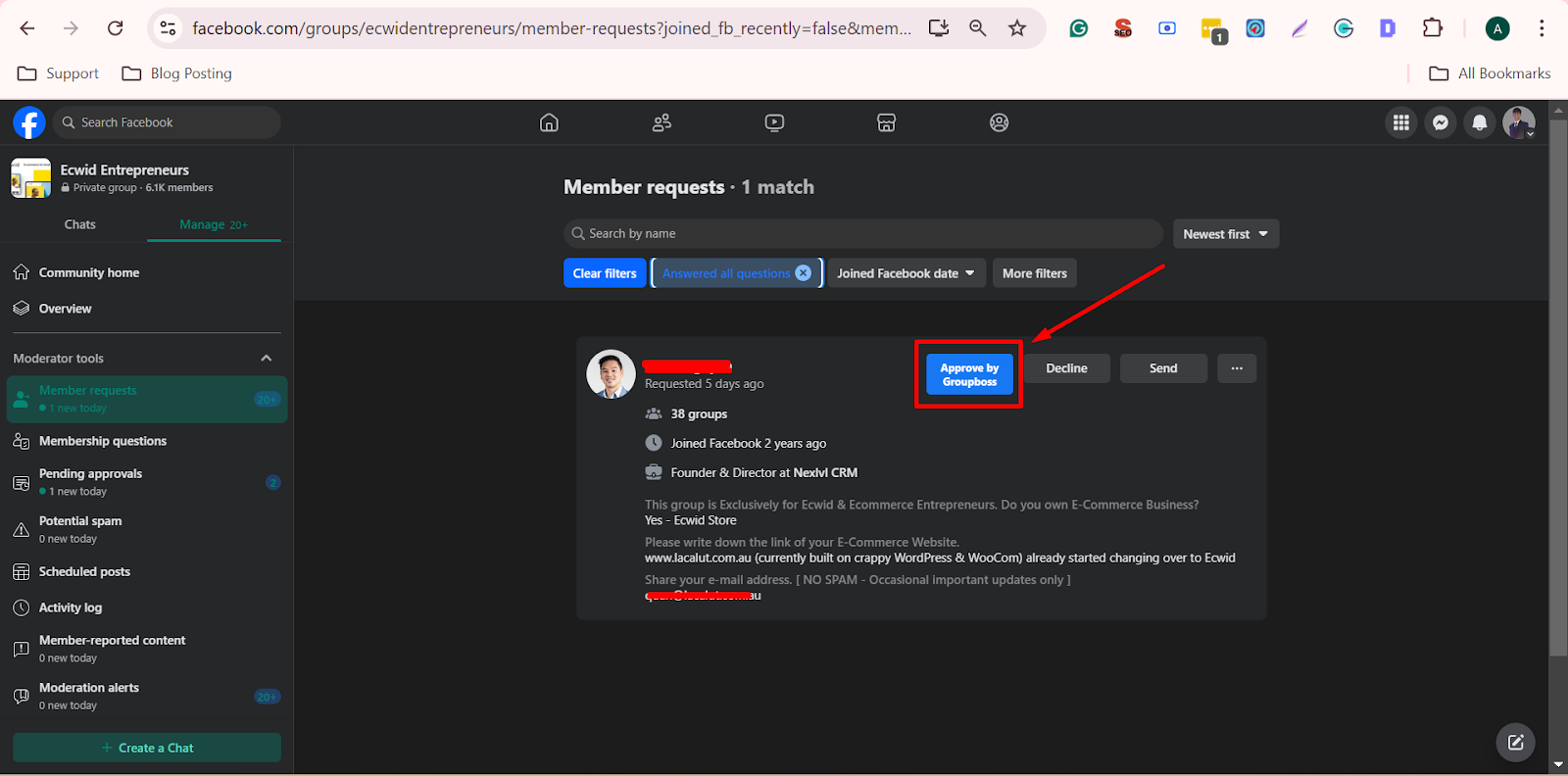The height and width of the screenshot is (776, 1568).
Task: Click the Ecwid Entrepreneurs group thumbnail
Action: [31, 178]
